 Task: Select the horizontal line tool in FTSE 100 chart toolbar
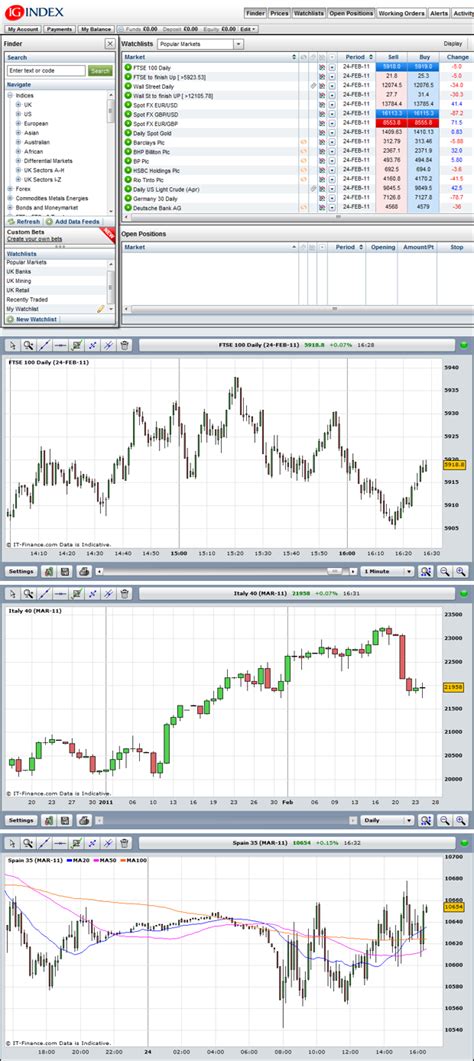point(61,345)
